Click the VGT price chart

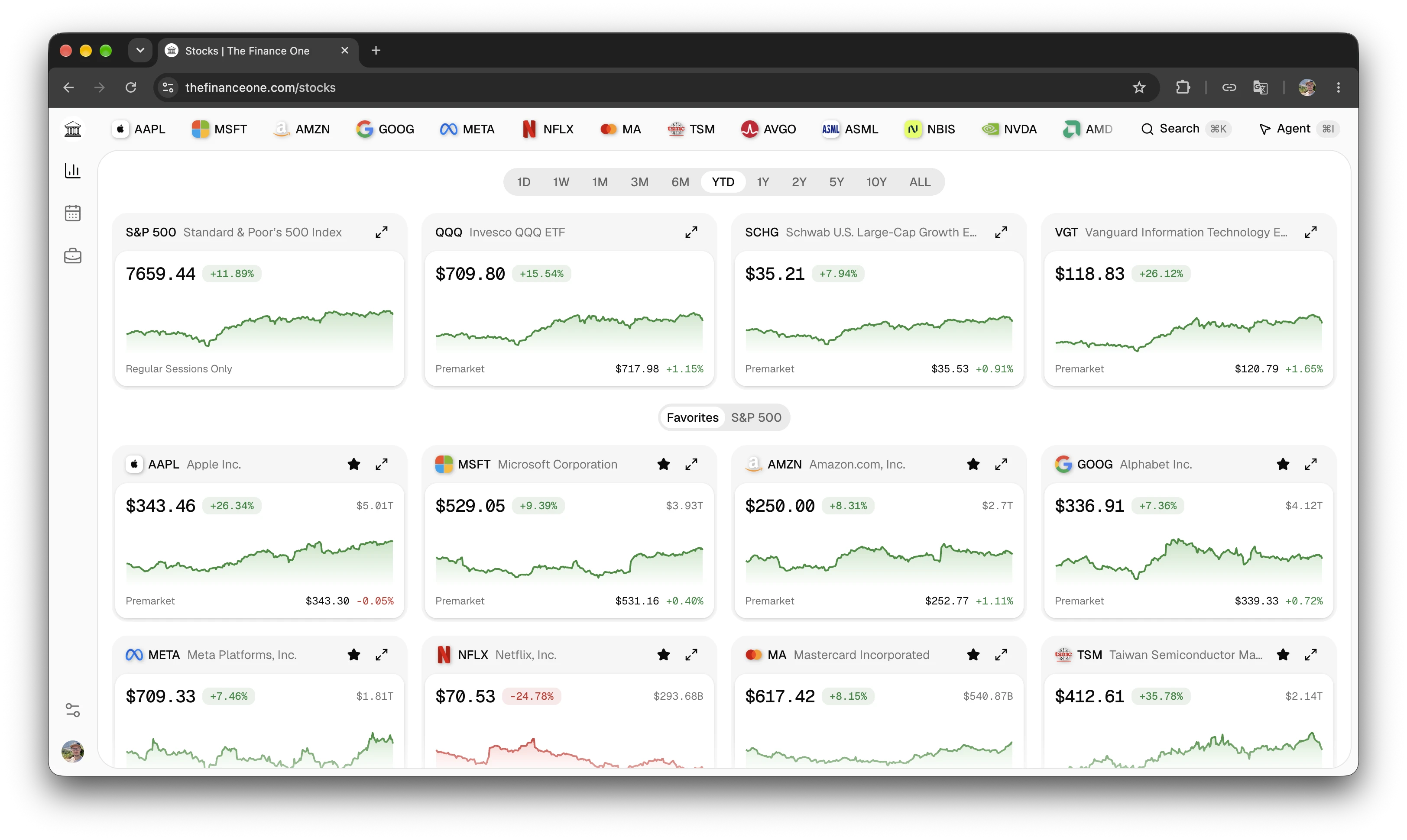1188,332
